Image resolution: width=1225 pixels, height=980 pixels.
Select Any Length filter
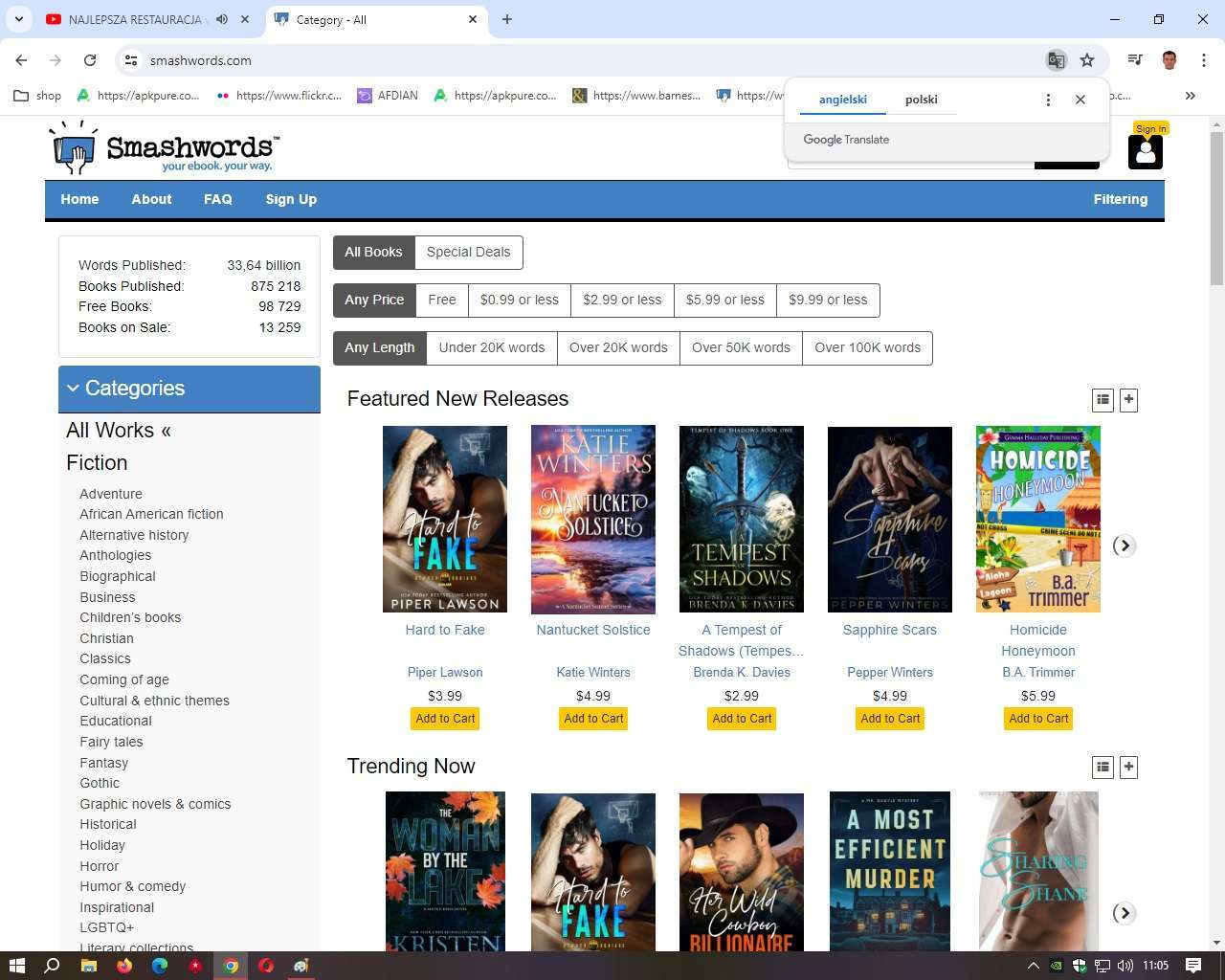(x=380, y=347)
